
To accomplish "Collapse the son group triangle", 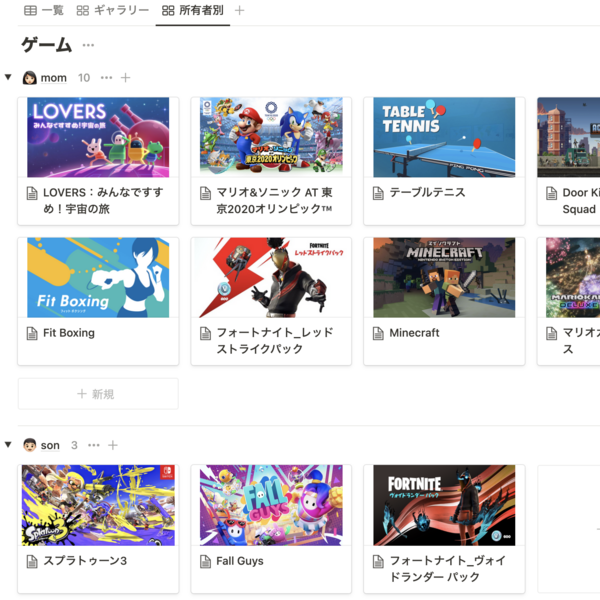I will 8,445.
